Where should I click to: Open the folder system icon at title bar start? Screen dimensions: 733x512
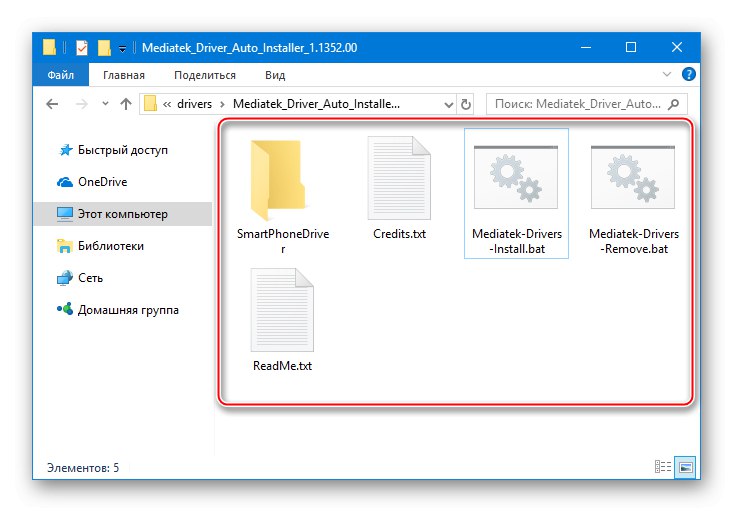coord(49,48)
